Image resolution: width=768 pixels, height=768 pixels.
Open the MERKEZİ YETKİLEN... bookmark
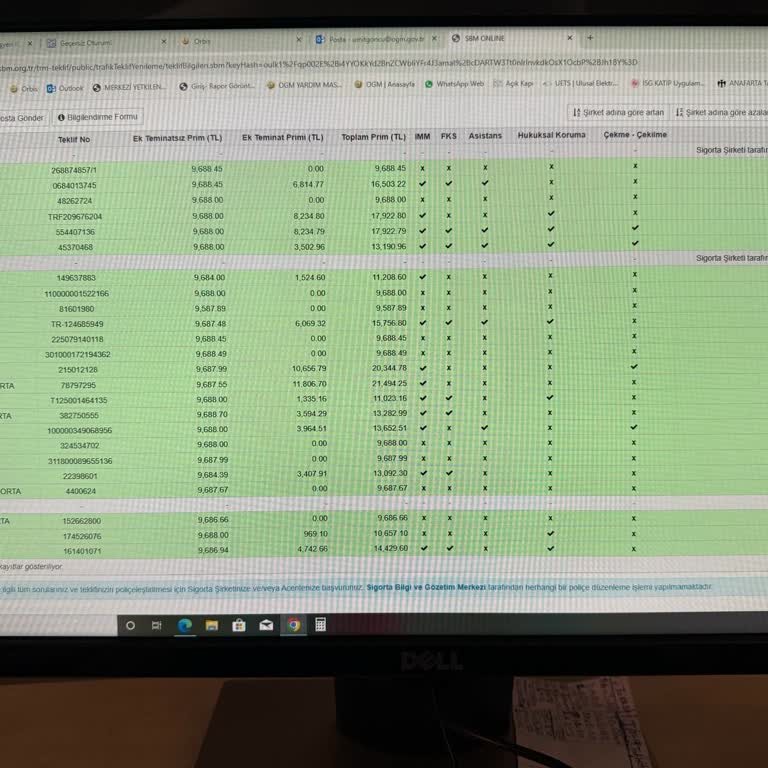[129, 87]
